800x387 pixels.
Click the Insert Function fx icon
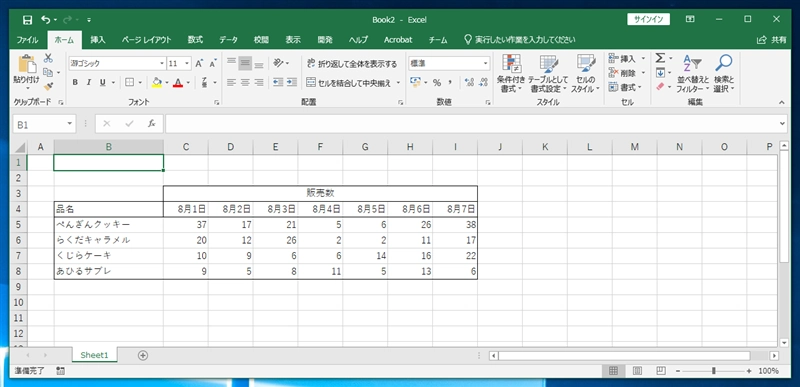152,123
